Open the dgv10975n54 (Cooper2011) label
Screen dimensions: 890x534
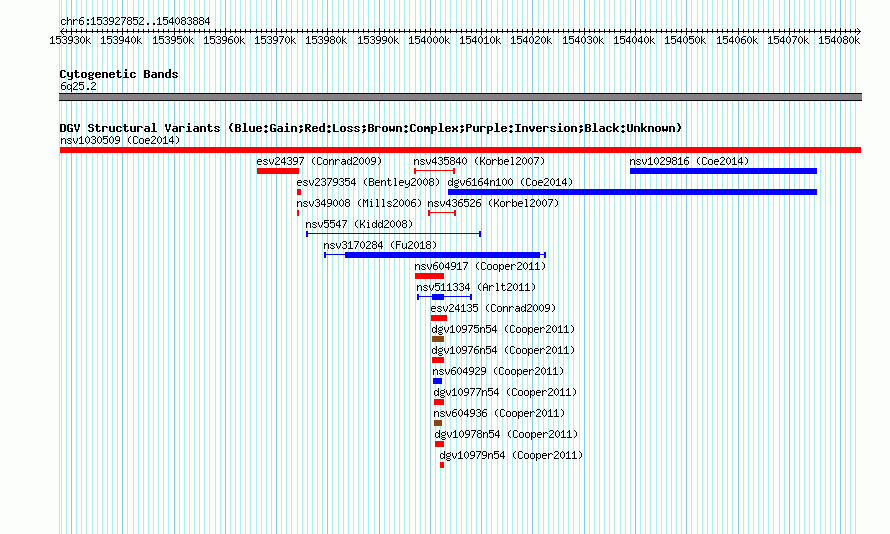[503, 329]
